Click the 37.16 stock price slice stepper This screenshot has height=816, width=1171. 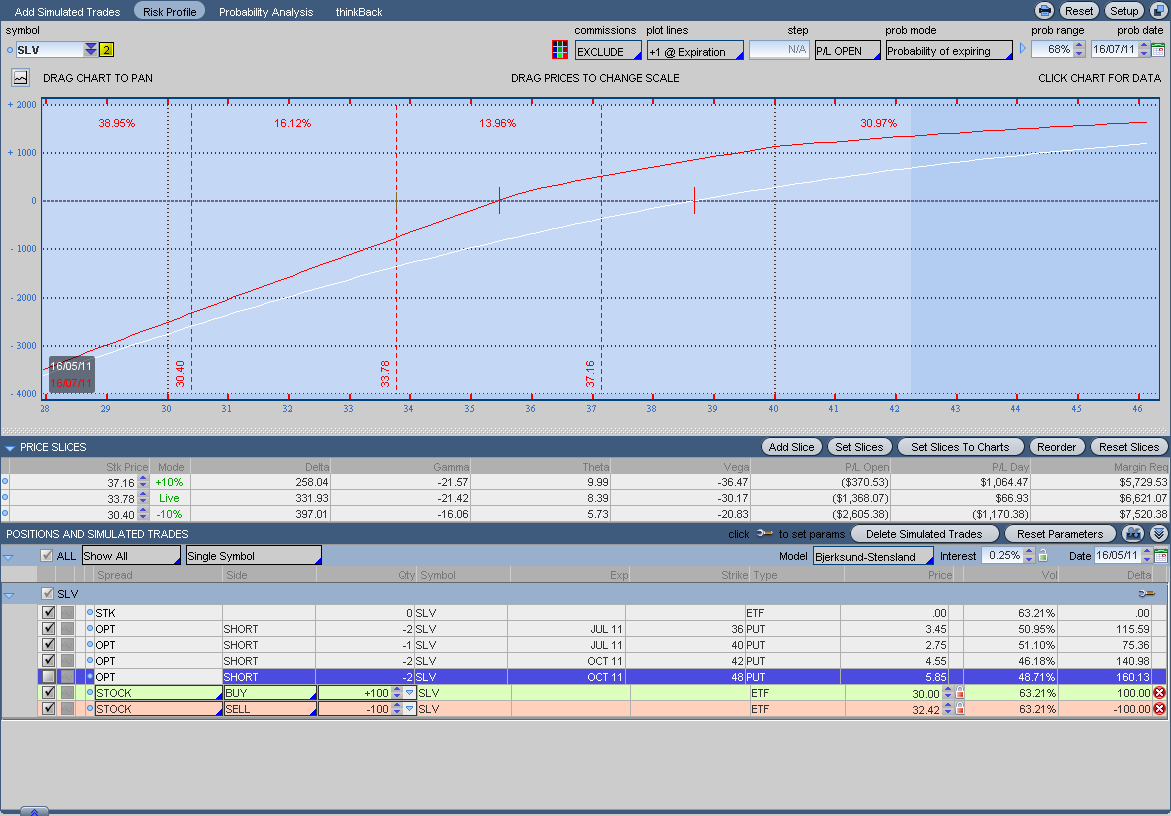click(143, 482)
